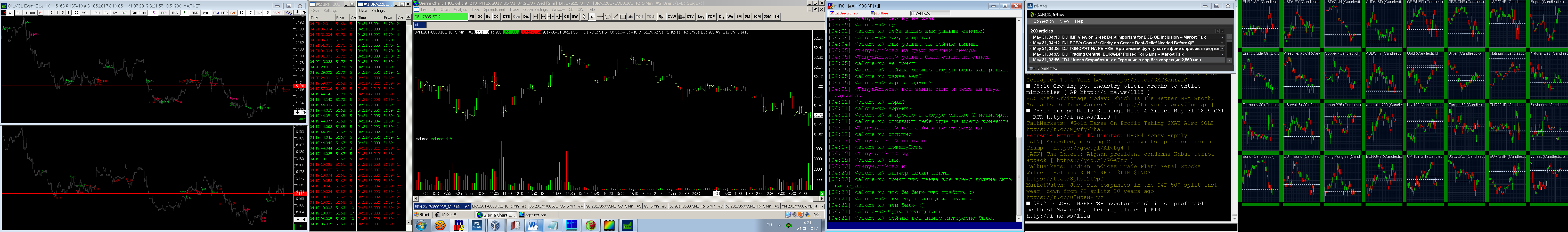Select the chart values crosshair tool
The height and width of the screenshot is (232, 1568).
pos(592,16)
